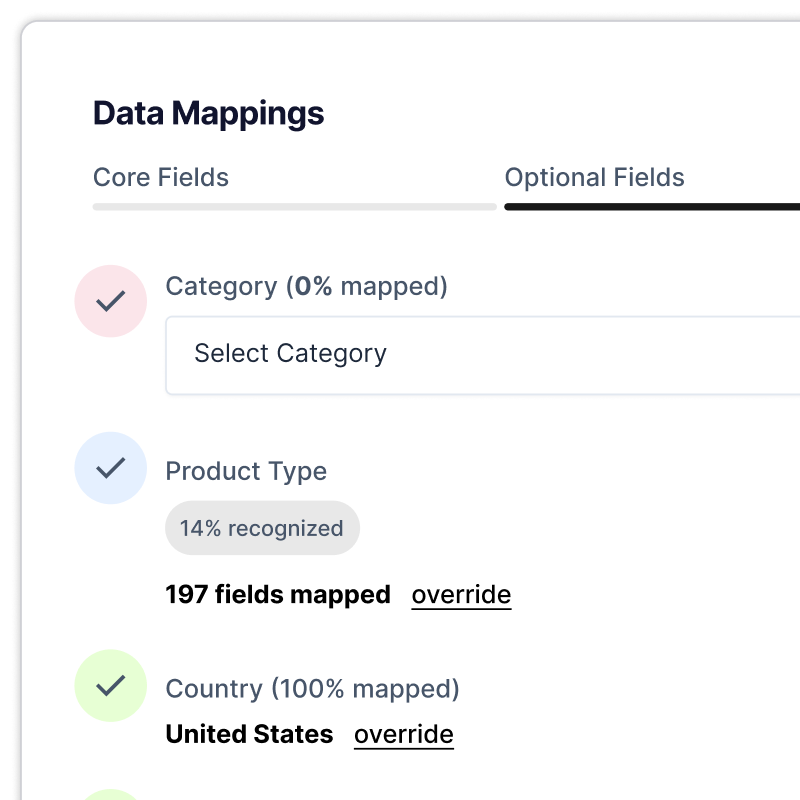Select the Optional Fields tab

pyautogui.click(x=594, y=178)
